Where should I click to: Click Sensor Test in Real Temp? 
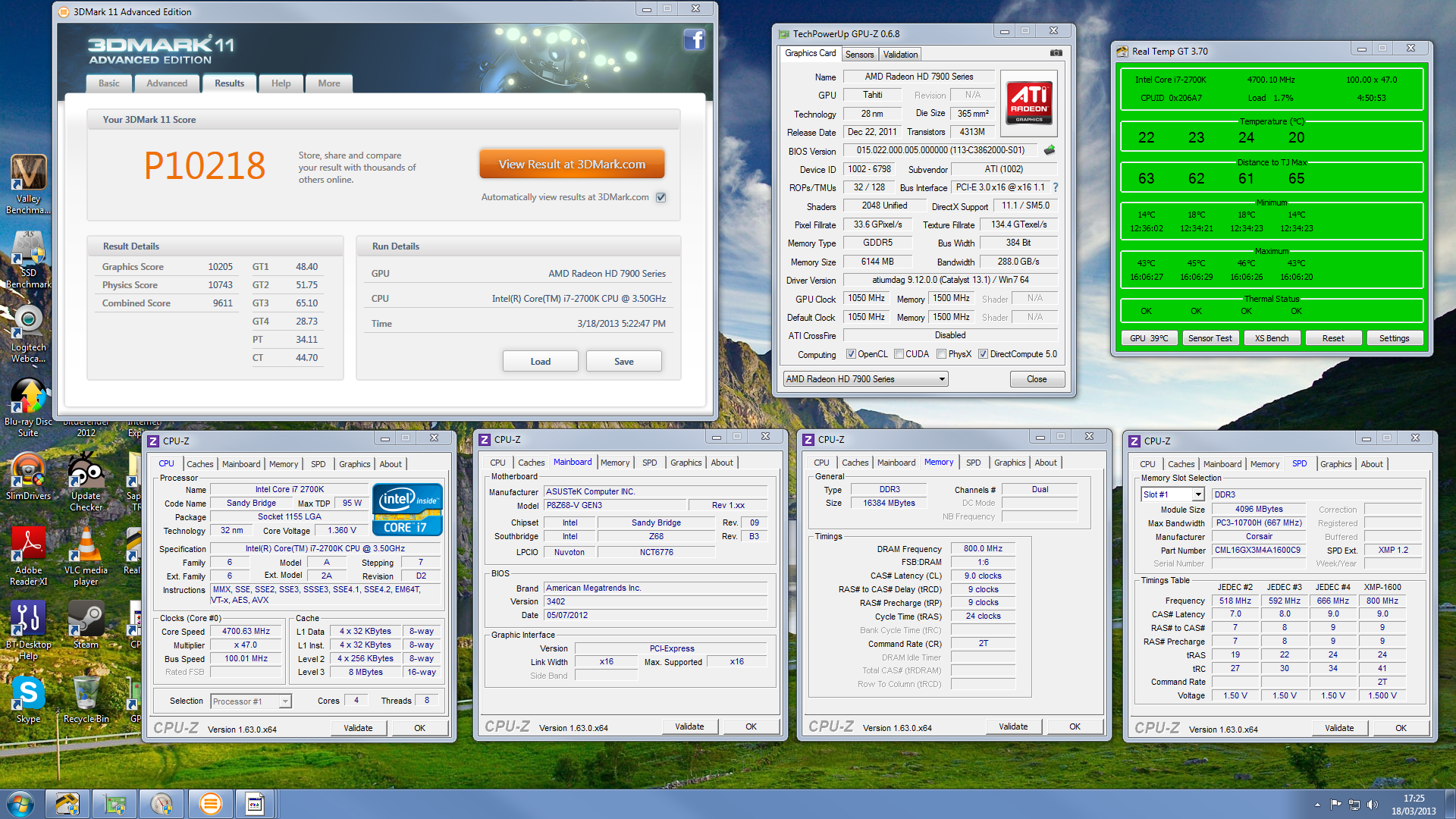pyautogui.click(x=1210, y=338)
